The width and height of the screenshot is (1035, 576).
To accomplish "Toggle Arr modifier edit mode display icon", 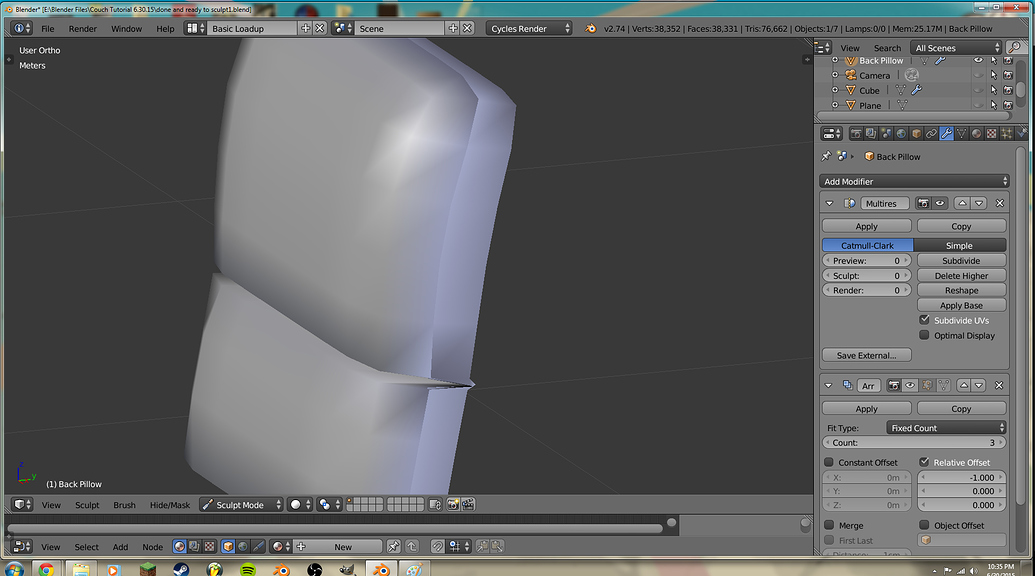I will coord(927,385).
